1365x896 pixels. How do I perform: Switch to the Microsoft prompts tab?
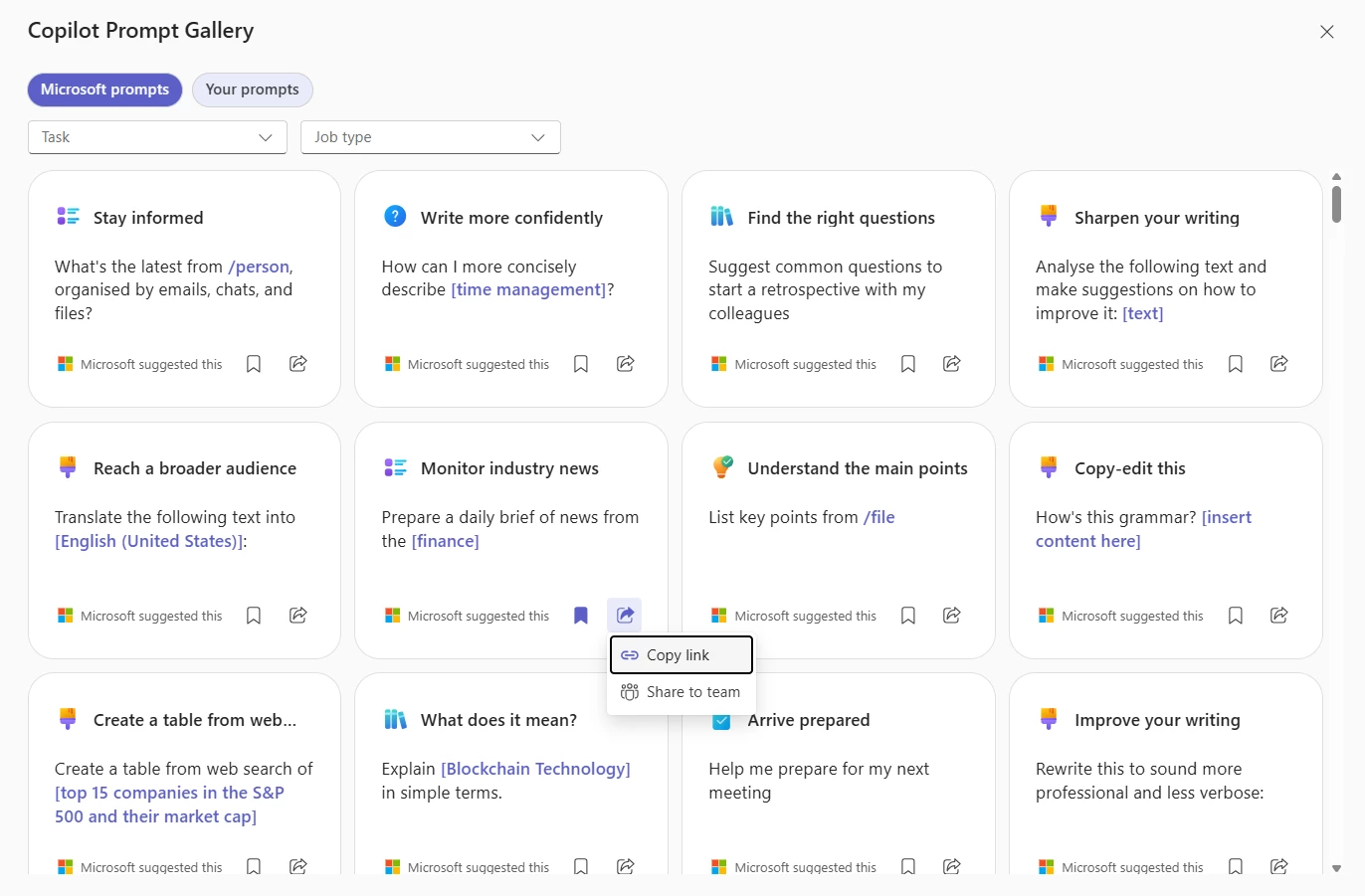click(104, 90)
